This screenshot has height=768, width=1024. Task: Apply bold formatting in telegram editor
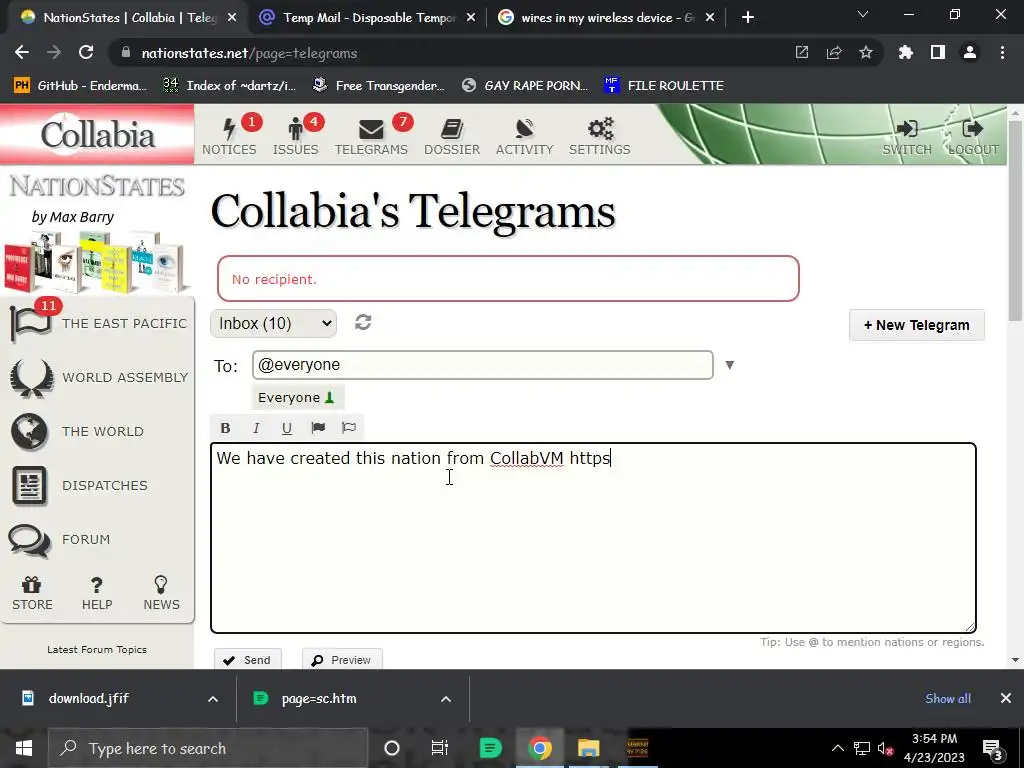[x=225, y=428]
